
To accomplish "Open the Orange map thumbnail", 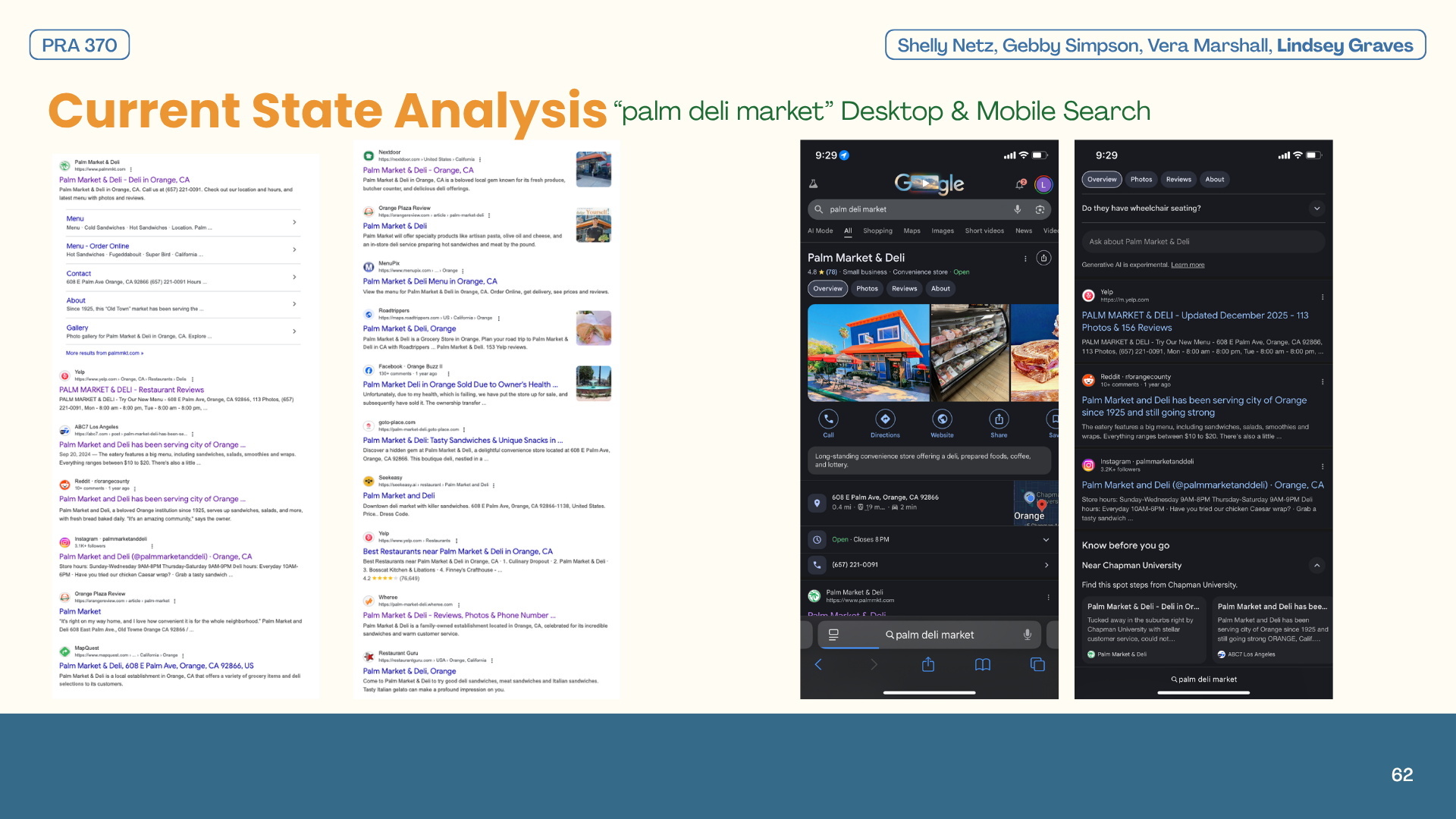I will click(1036, 503).
